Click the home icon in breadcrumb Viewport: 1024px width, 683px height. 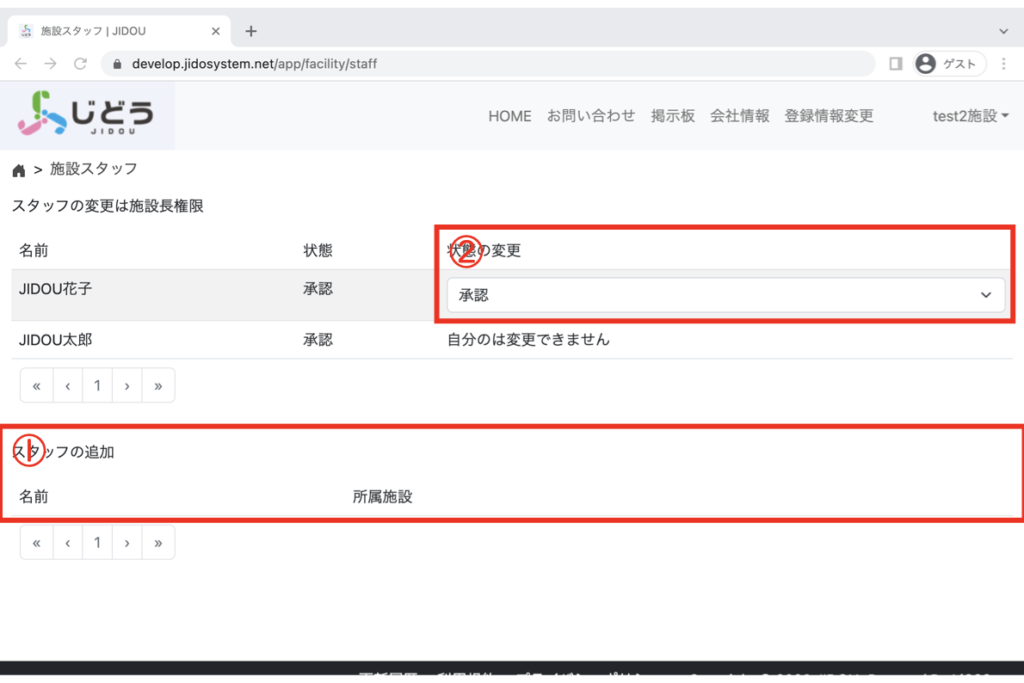[x=19, y=170]
